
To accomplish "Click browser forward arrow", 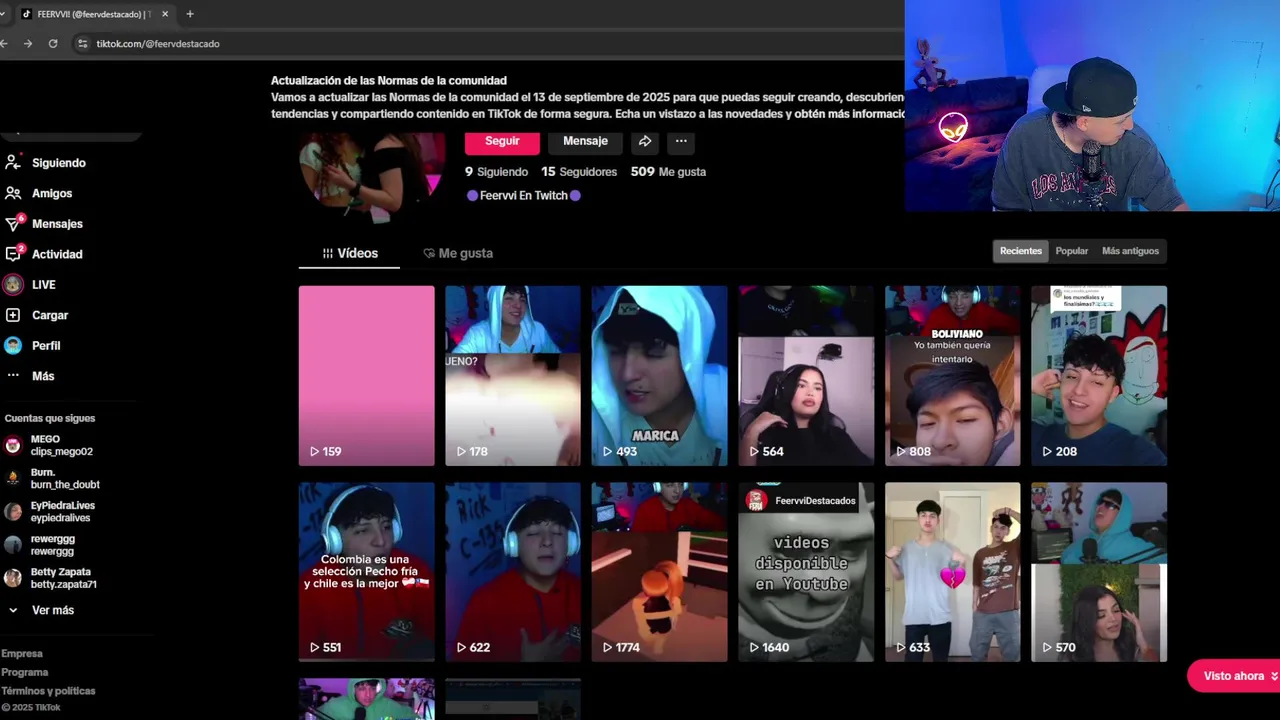I will click(x=28, y=44).
